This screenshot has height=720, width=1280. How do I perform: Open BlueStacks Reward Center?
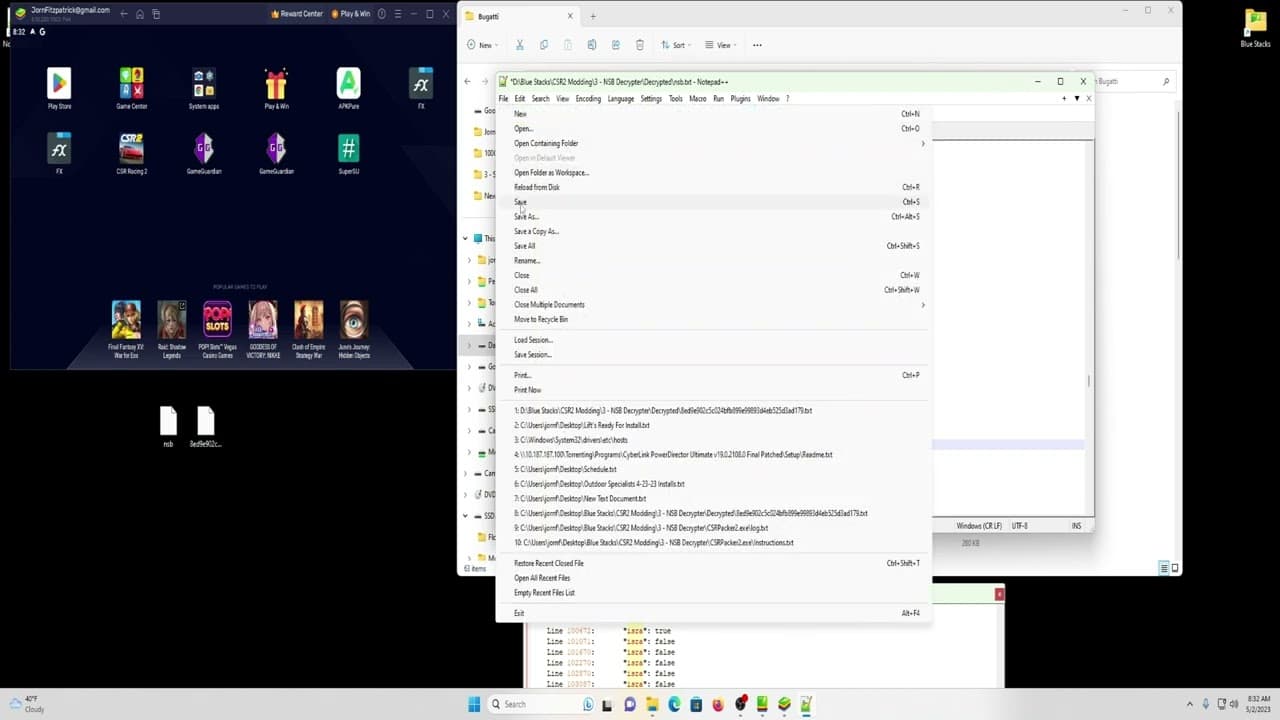297,14
